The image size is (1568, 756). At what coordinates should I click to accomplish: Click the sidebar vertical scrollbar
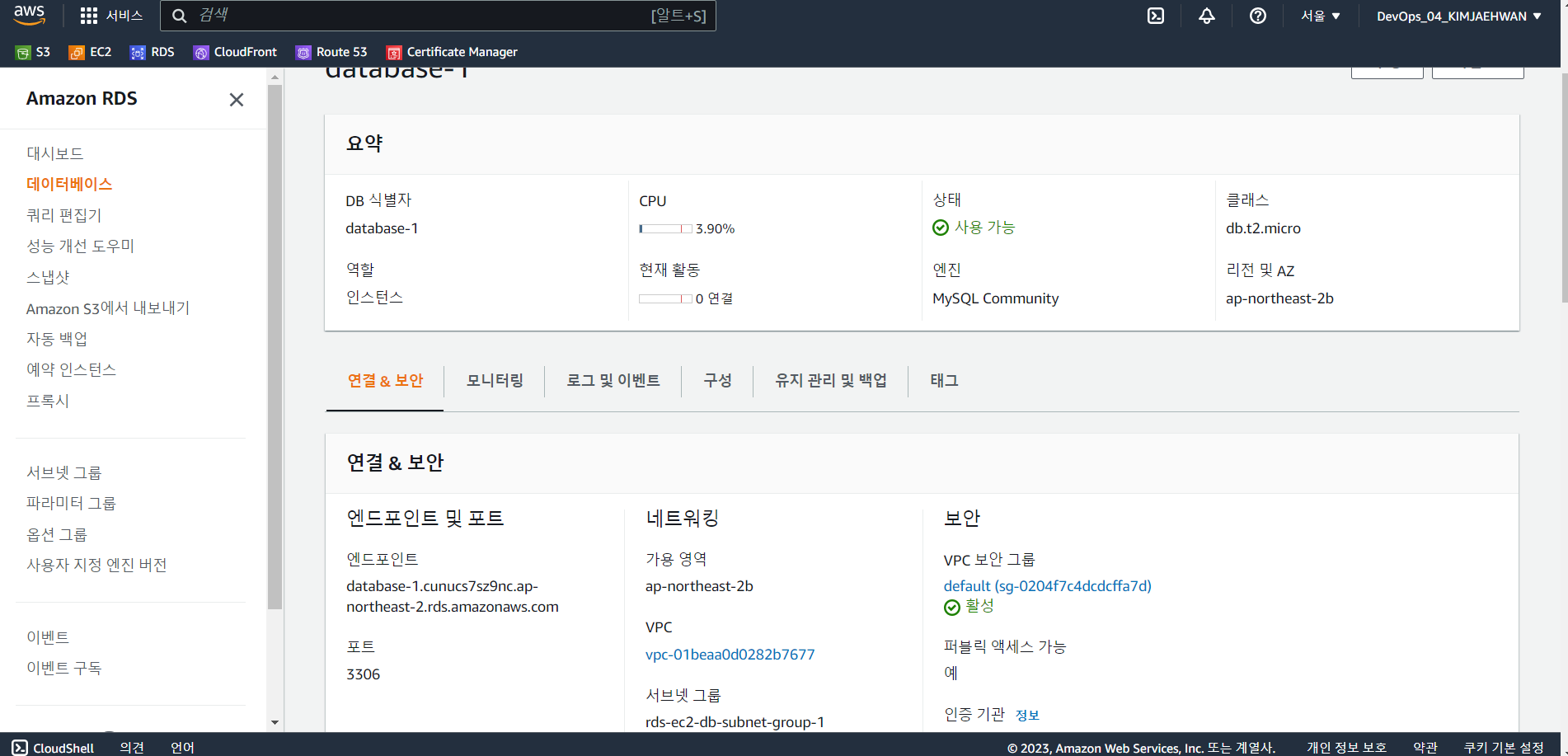click(275, 346)
